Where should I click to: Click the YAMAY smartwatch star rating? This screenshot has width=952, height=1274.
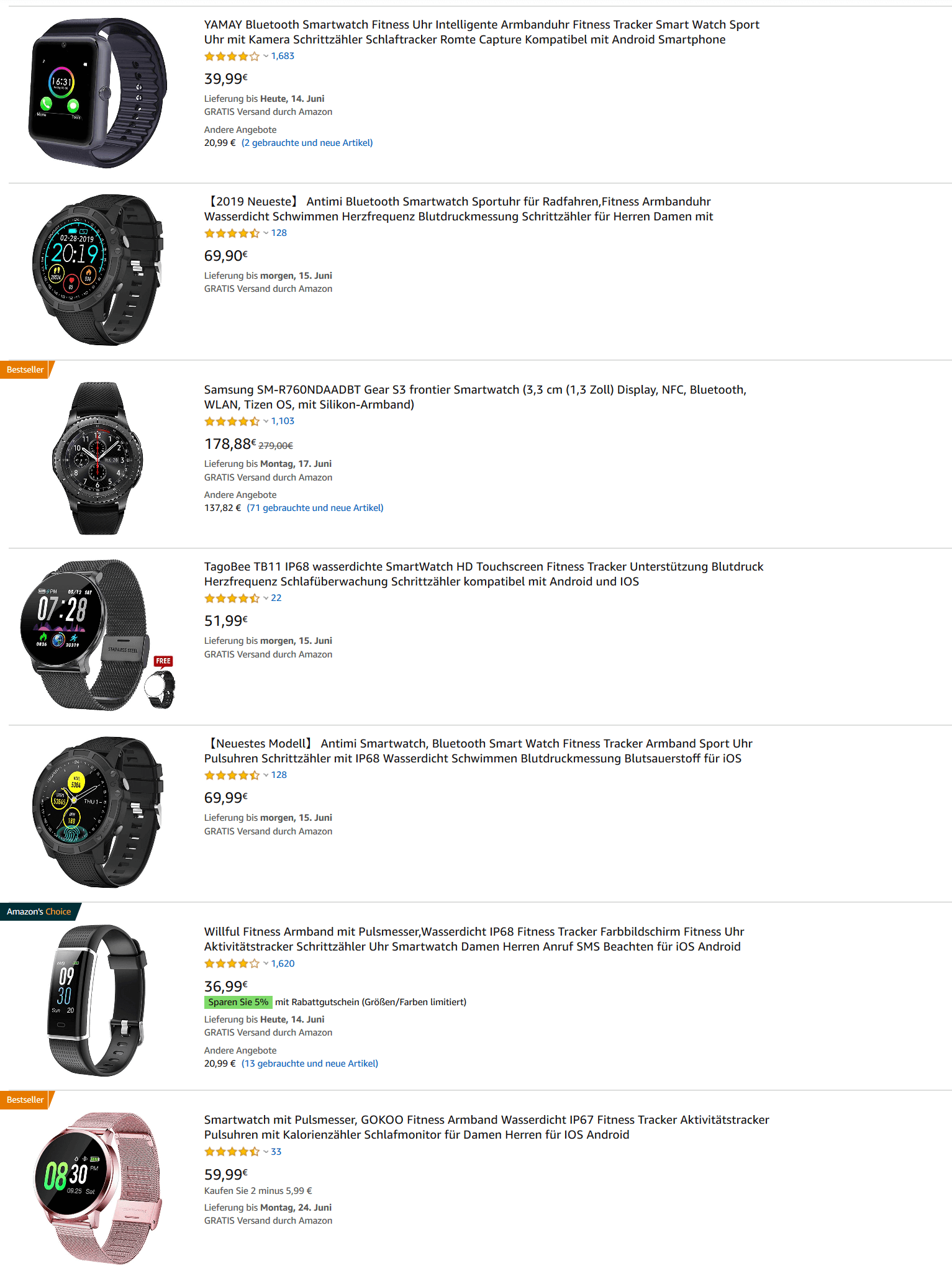click(232, 56)
